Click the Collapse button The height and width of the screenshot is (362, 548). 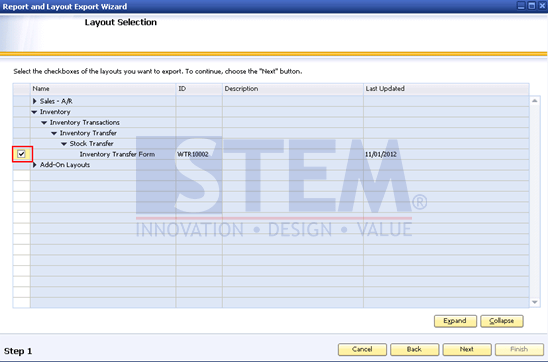coord(502,321)
